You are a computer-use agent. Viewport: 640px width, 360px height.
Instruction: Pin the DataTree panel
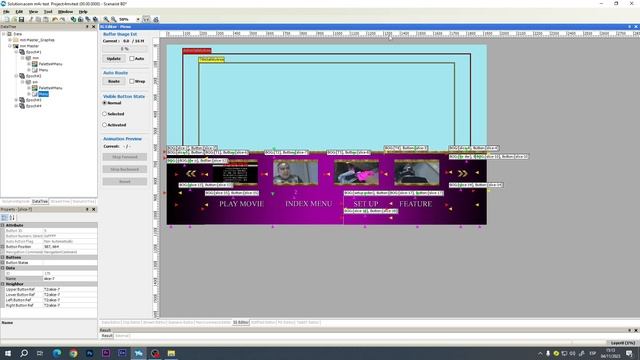[x=87, y=27]
